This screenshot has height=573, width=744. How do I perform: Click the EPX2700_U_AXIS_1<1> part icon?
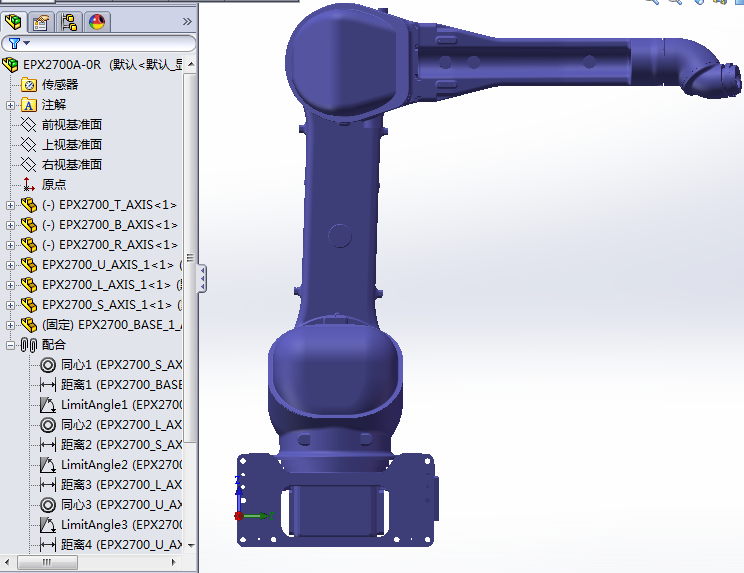(x=29, y=265)
